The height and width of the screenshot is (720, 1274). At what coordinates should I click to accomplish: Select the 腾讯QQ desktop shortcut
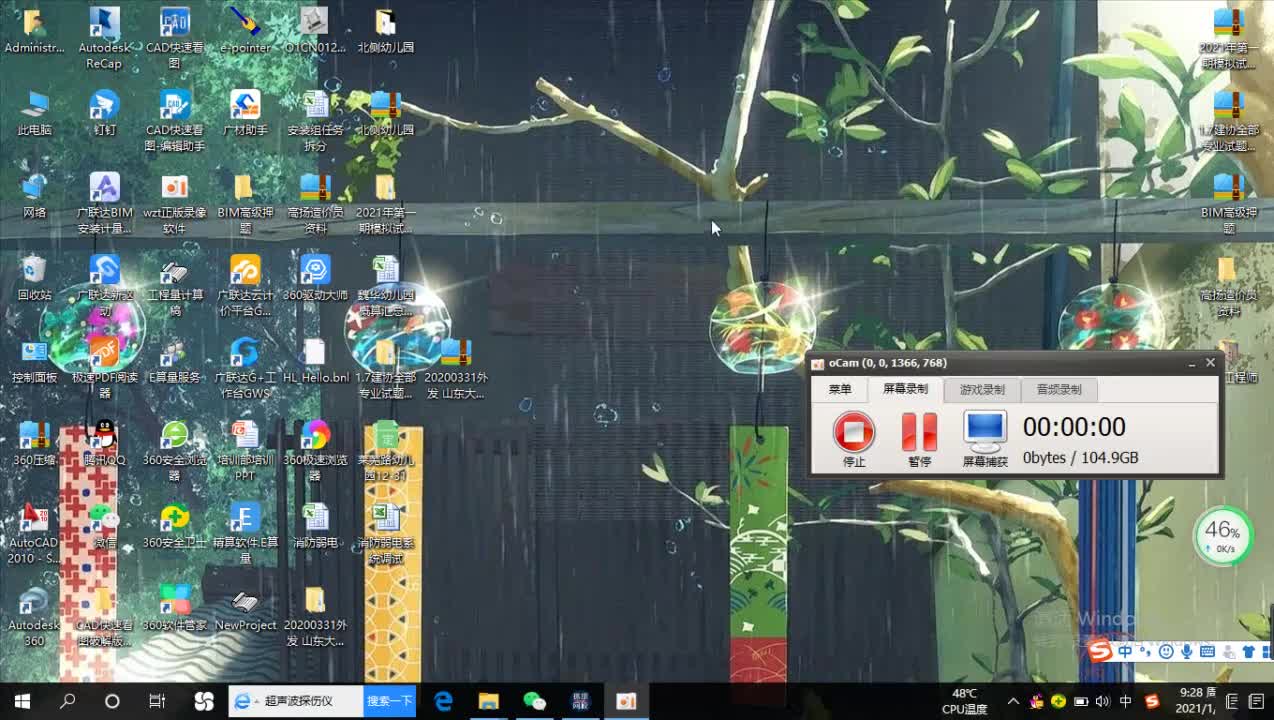pyautogui.click(x=104, y=443)
